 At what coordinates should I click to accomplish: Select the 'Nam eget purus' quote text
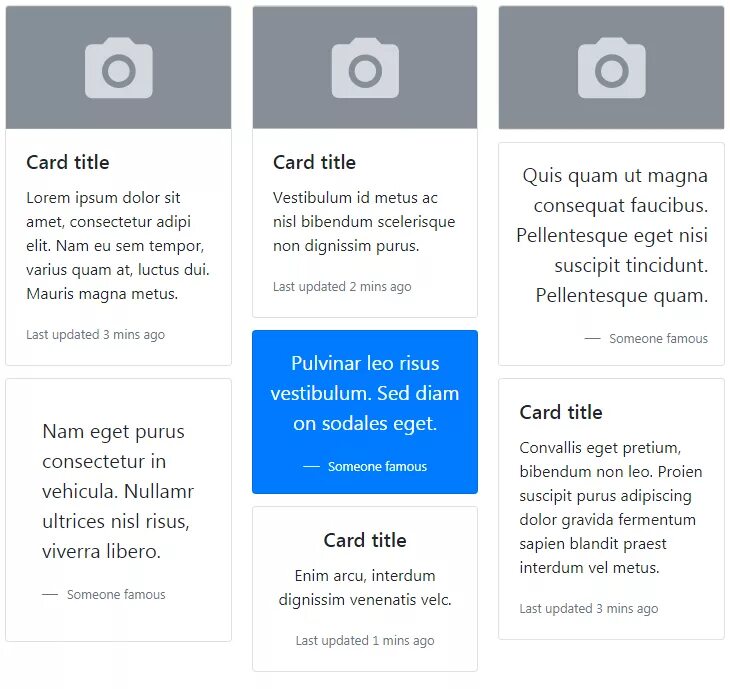(118, 491)
